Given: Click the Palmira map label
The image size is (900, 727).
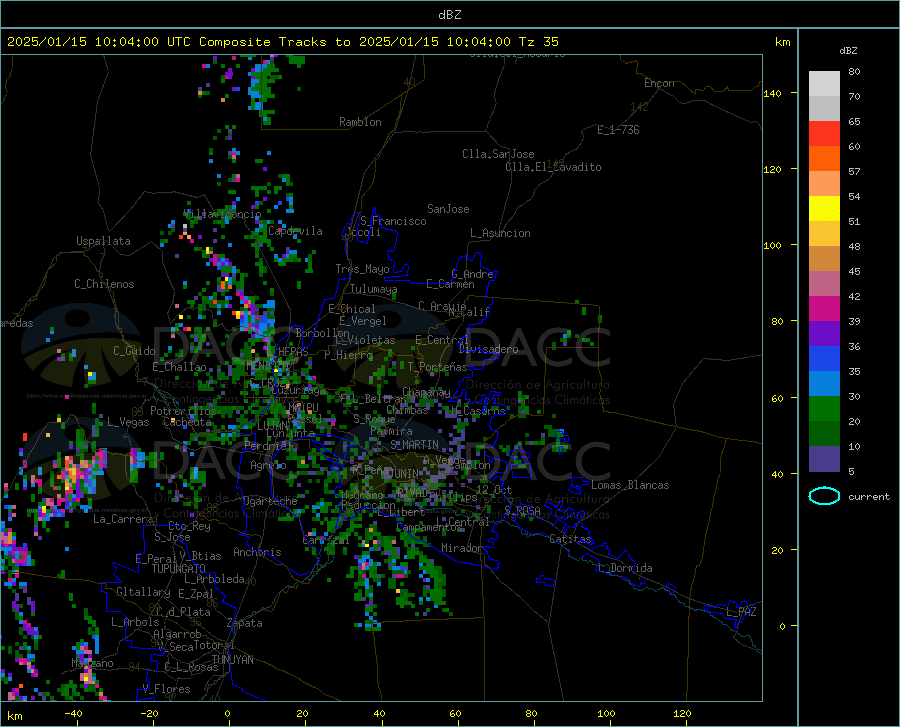Looking at the screenshot, I should pos(391,431).
